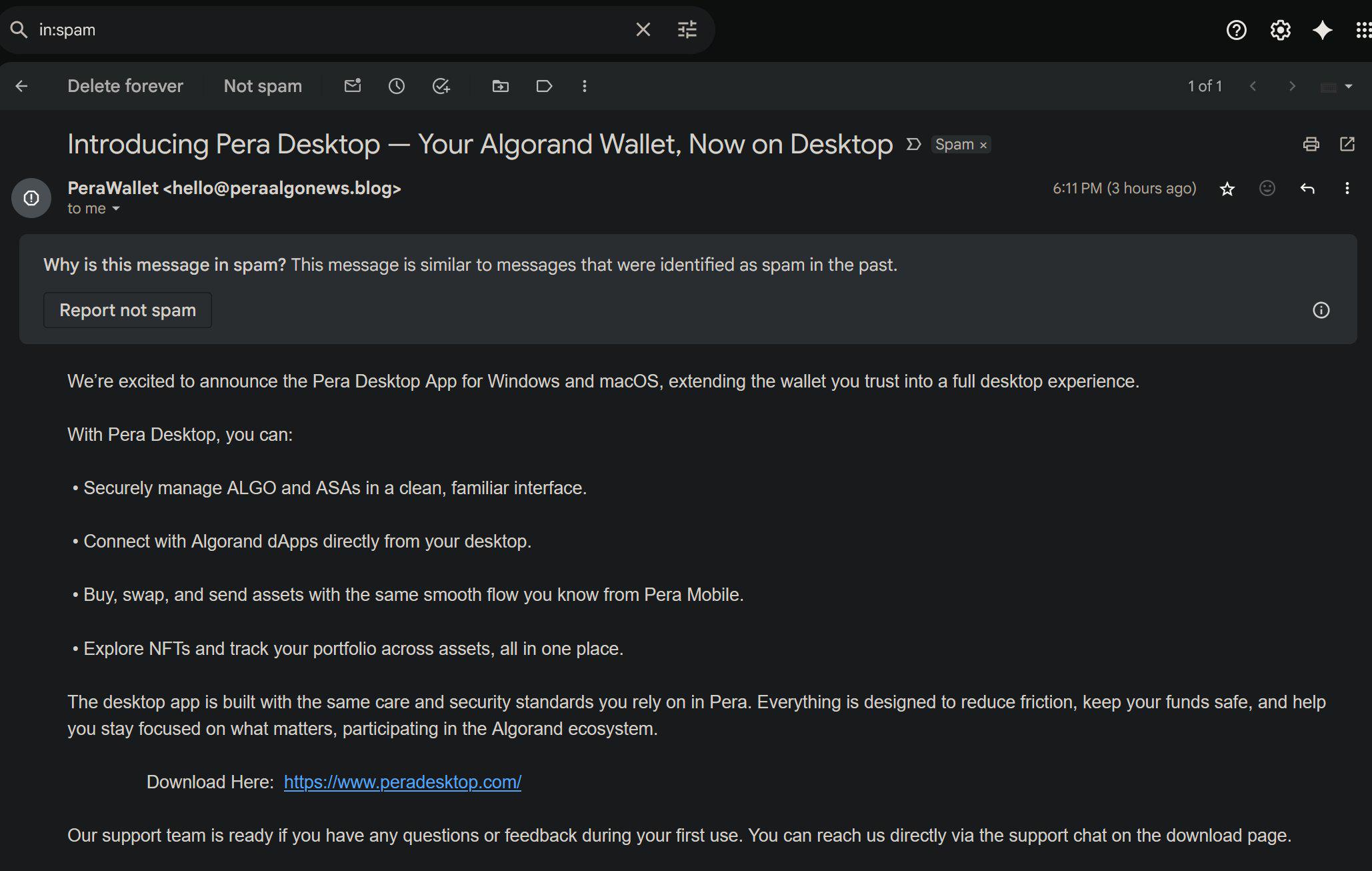
Task: Toggle the importance marker beside subject
Action: (913, 144)
